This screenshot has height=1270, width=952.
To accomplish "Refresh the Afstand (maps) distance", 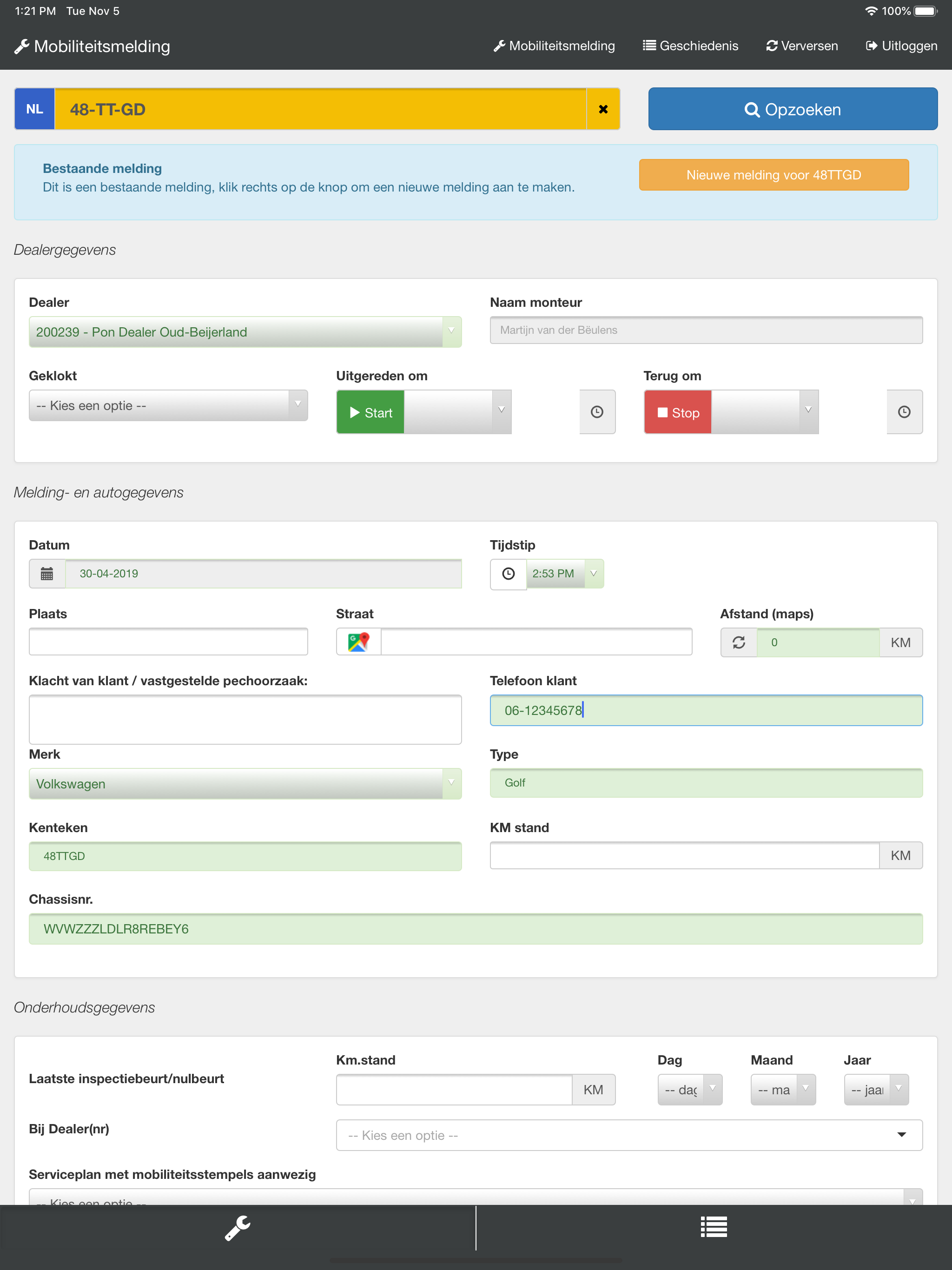I will (x=739, y=642).
